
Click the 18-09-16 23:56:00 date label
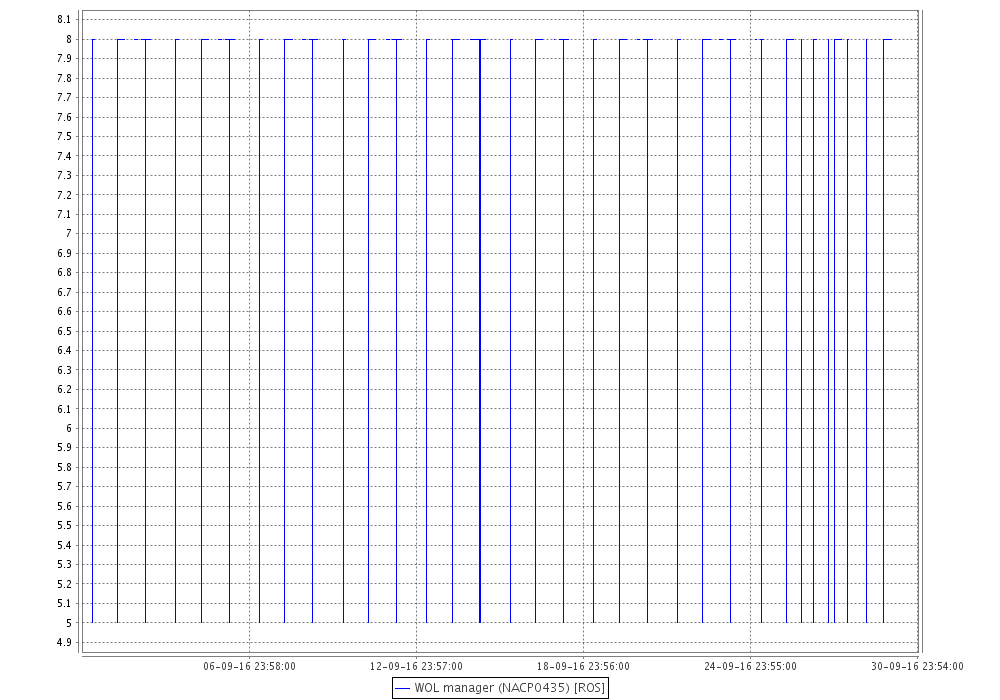tap(583, 666)
